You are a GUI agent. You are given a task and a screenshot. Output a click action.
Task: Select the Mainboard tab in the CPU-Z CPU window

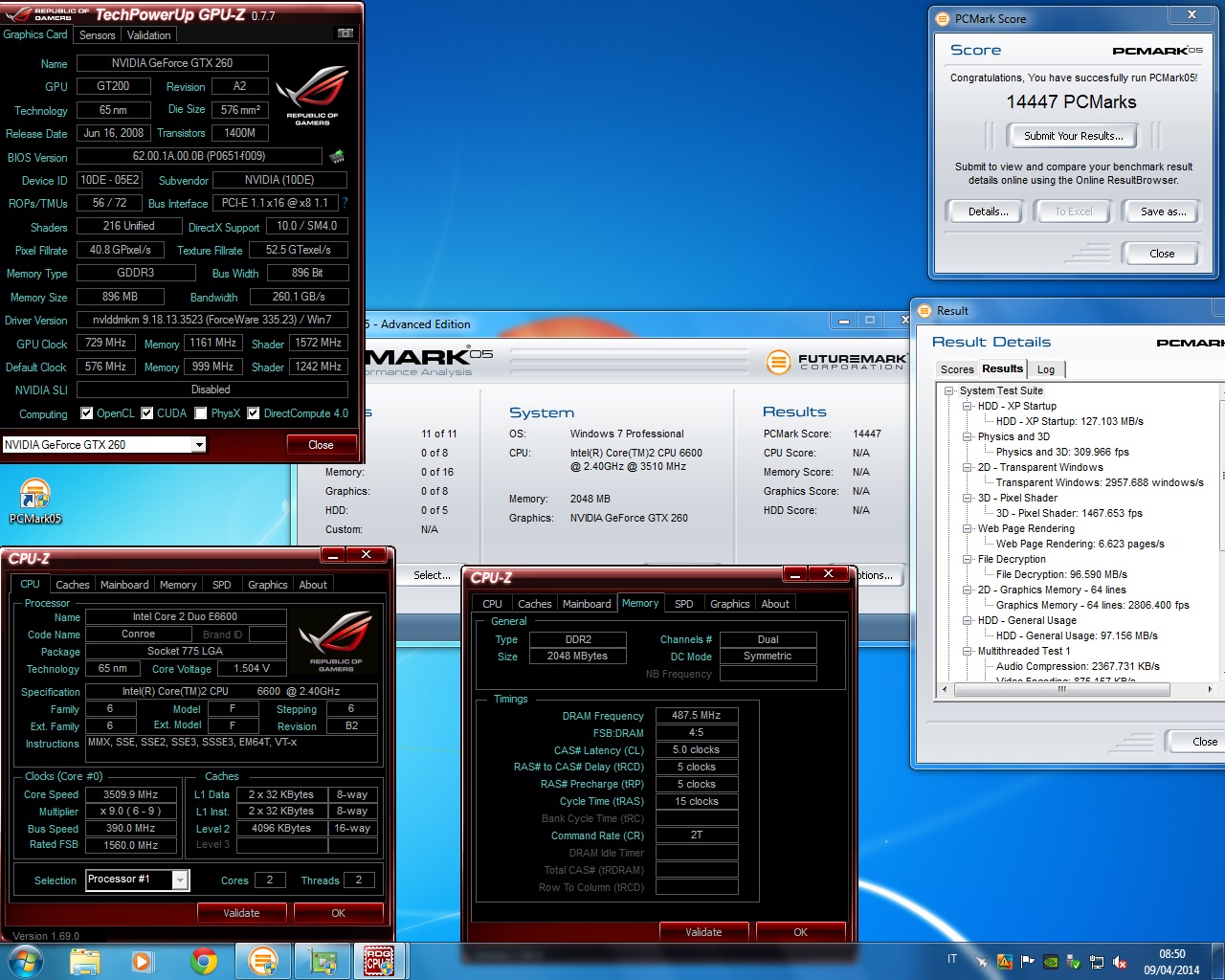click(x=124, y=585)
